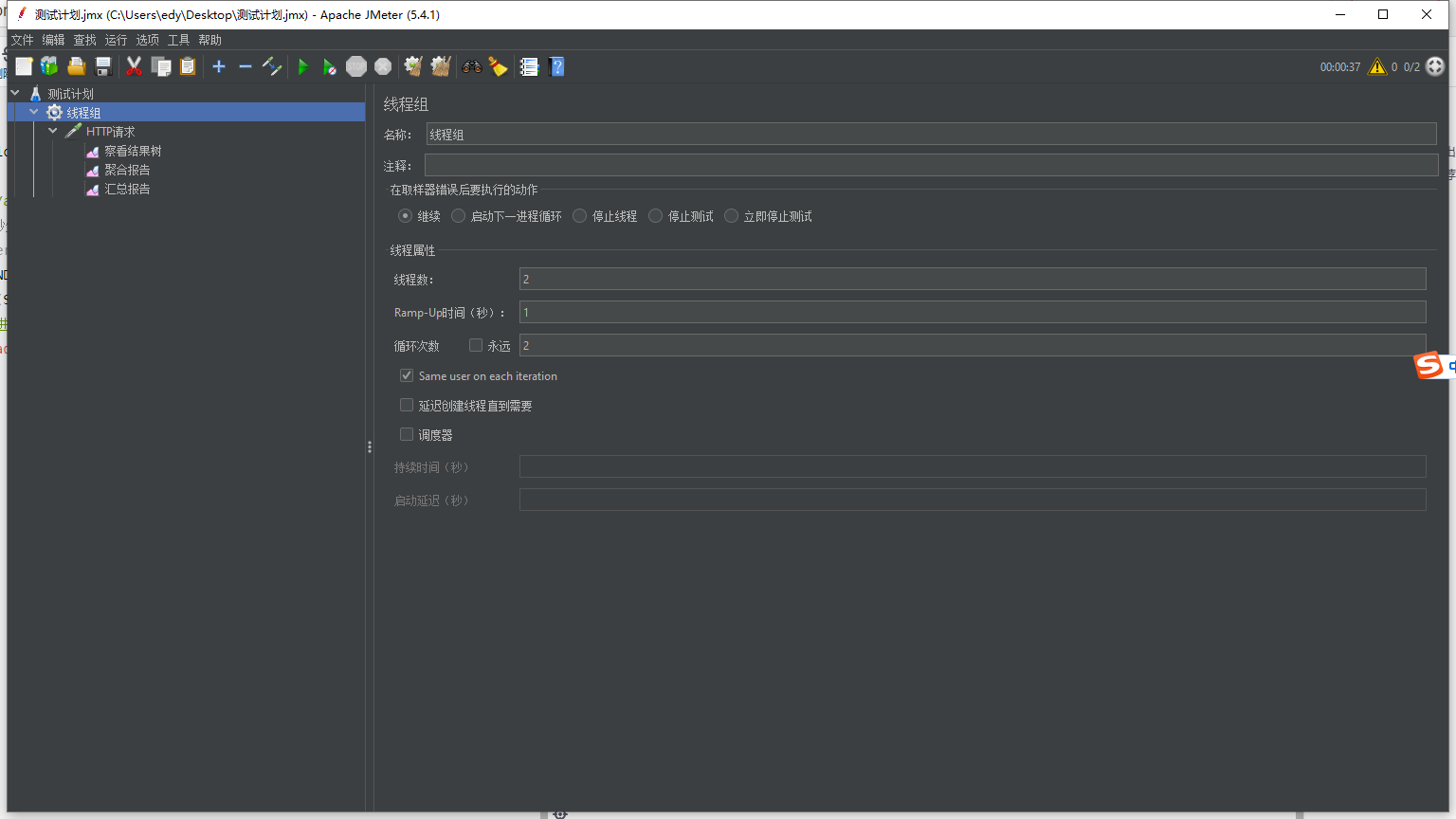This screenshot has height=819, width=1456.
Task: Open 聚合报告 listener
Action: point(127,170)
